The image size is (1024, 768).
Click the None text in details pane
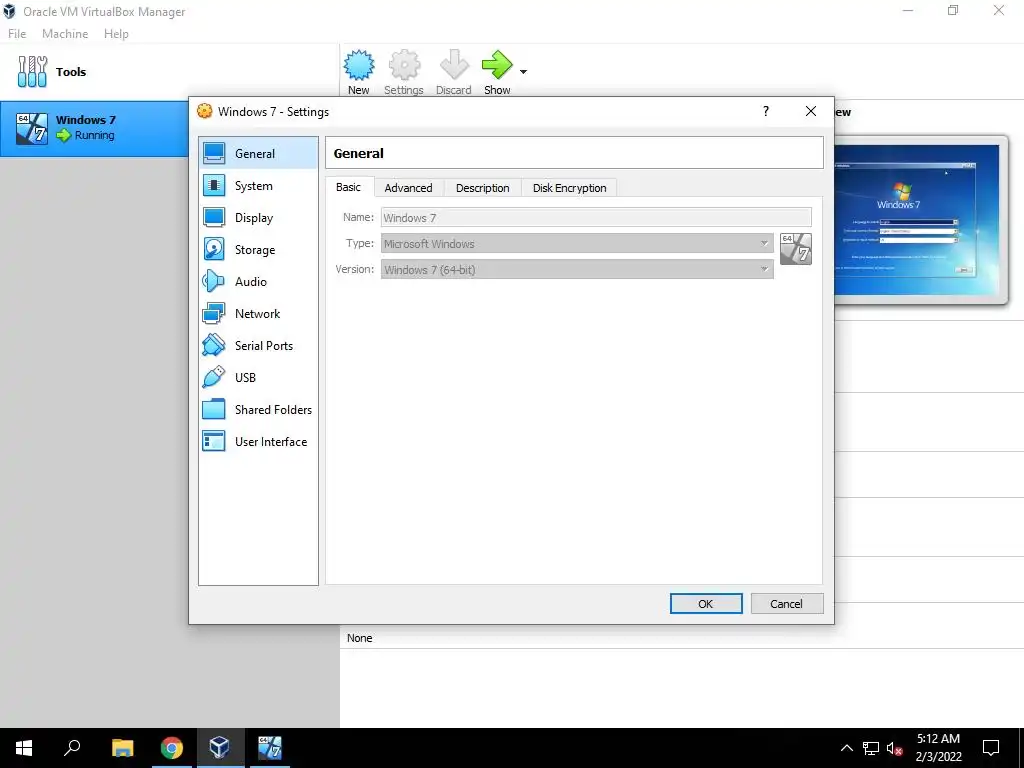point(359,638)
